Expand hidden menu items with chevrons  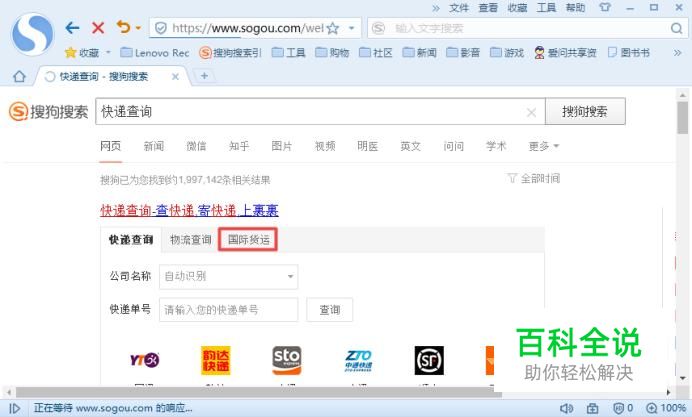tap(436, 8)
